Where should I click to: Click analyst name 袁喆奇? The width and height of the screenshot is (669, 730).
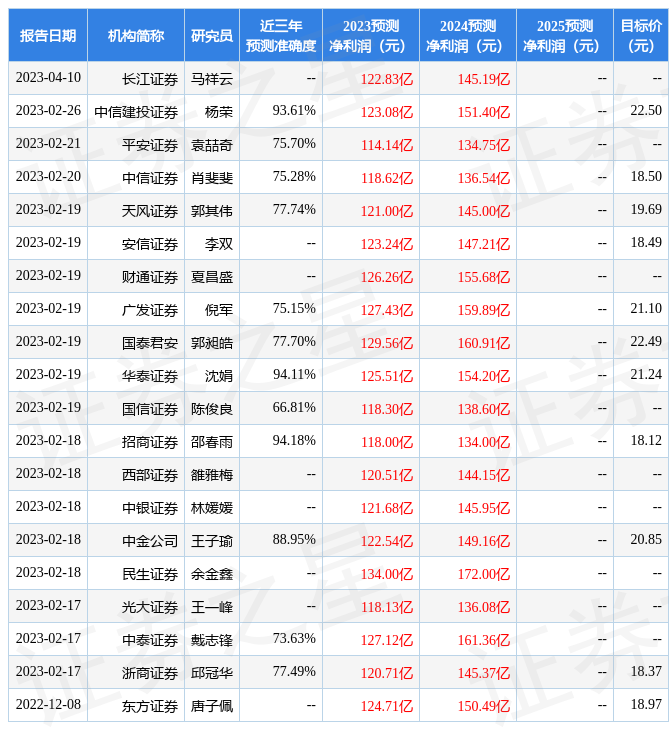pos(212,145)
